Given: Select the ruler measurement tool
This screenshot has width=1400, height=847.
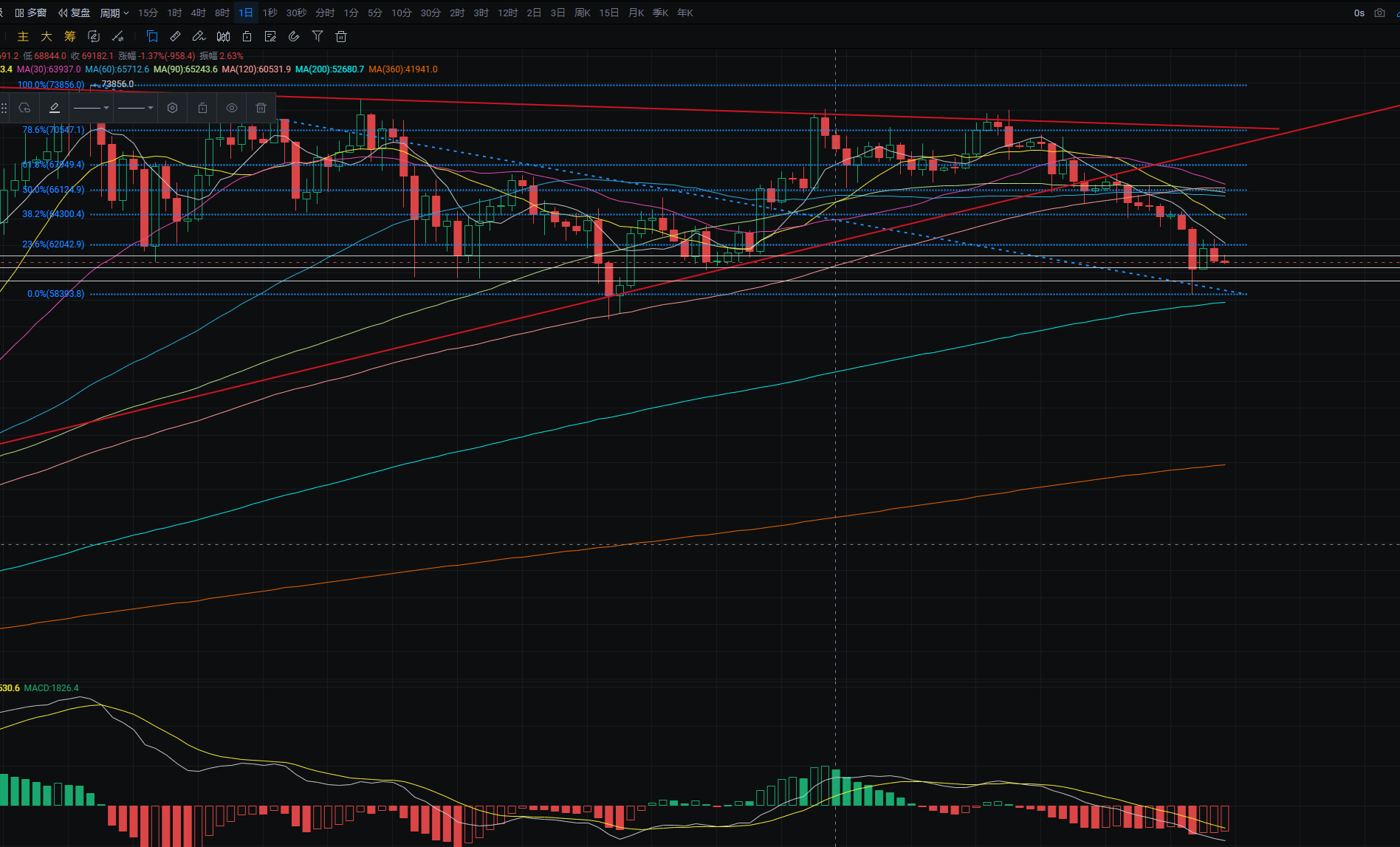Looking at the screenshot, I should 176,36.
